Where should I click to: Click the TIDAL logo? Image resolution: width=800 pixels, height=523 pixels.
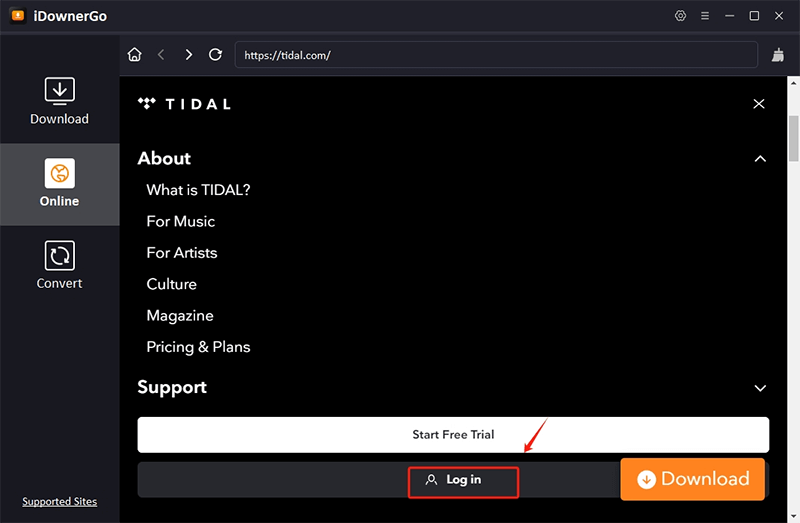pyautogui.click(x=184, y=104)
